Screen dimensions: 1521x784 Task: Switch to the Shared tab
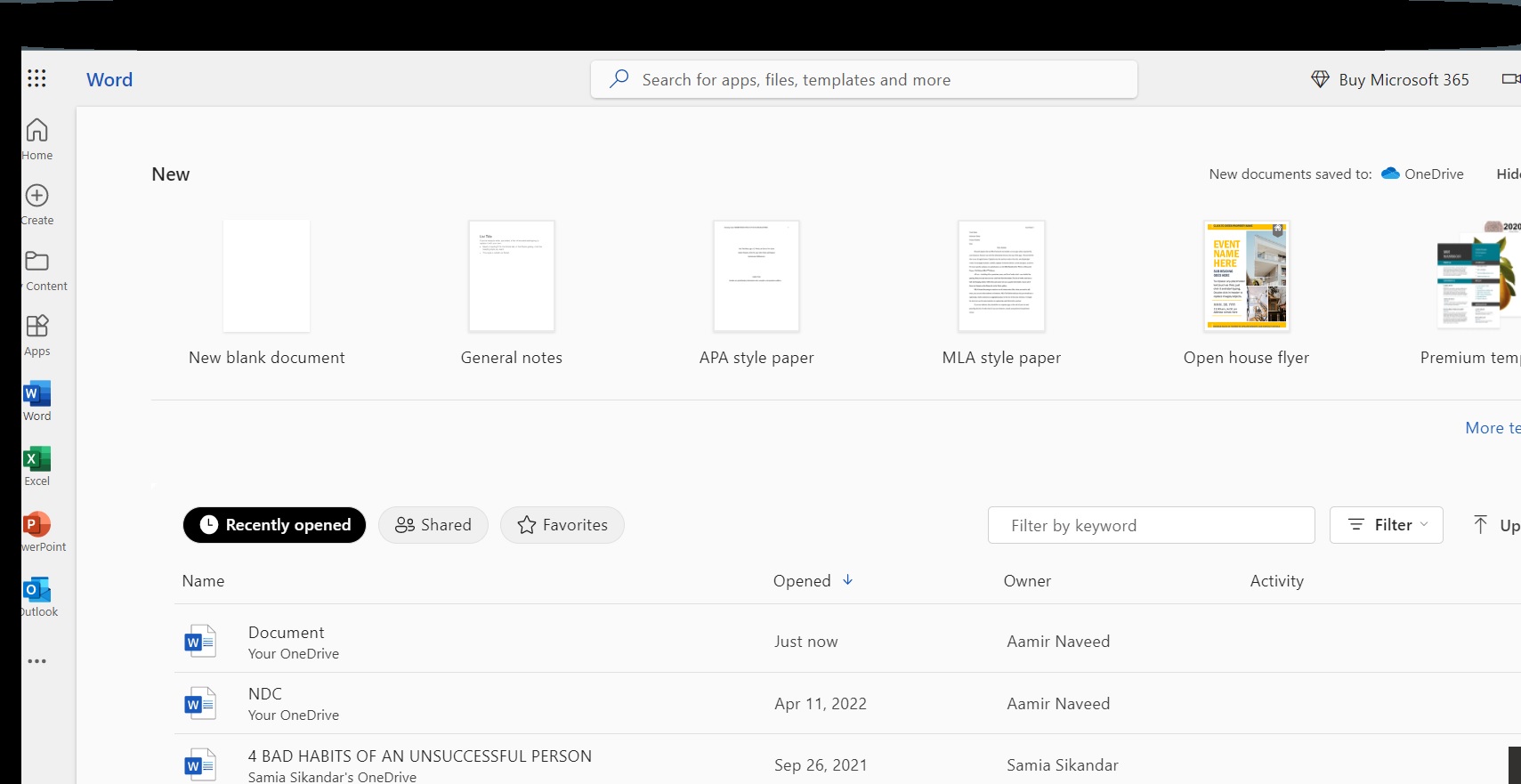point(433,525)
